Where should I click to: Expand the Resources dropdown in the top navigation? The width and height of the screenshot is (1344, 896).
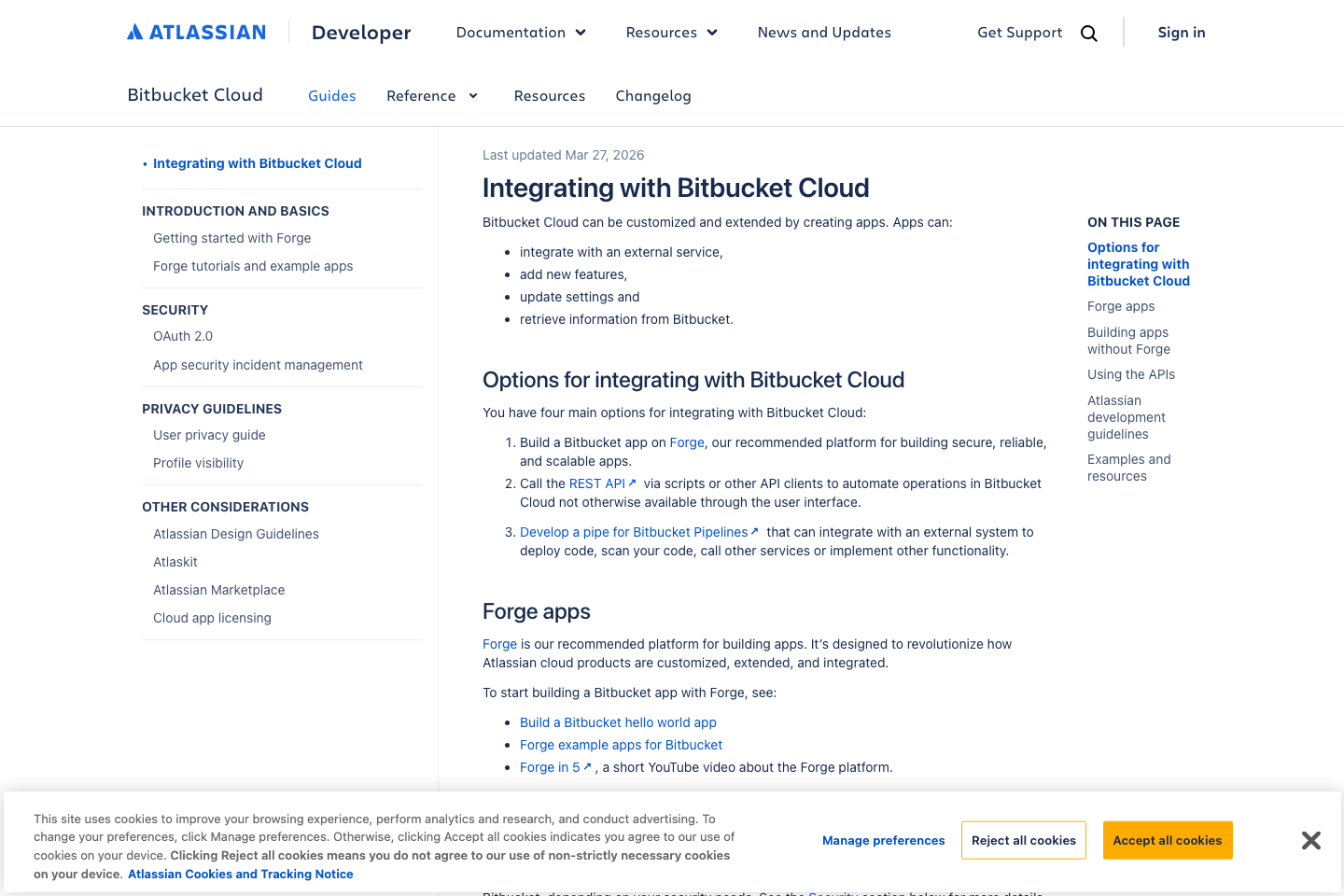pyautogui.click(x=670, y=32)
